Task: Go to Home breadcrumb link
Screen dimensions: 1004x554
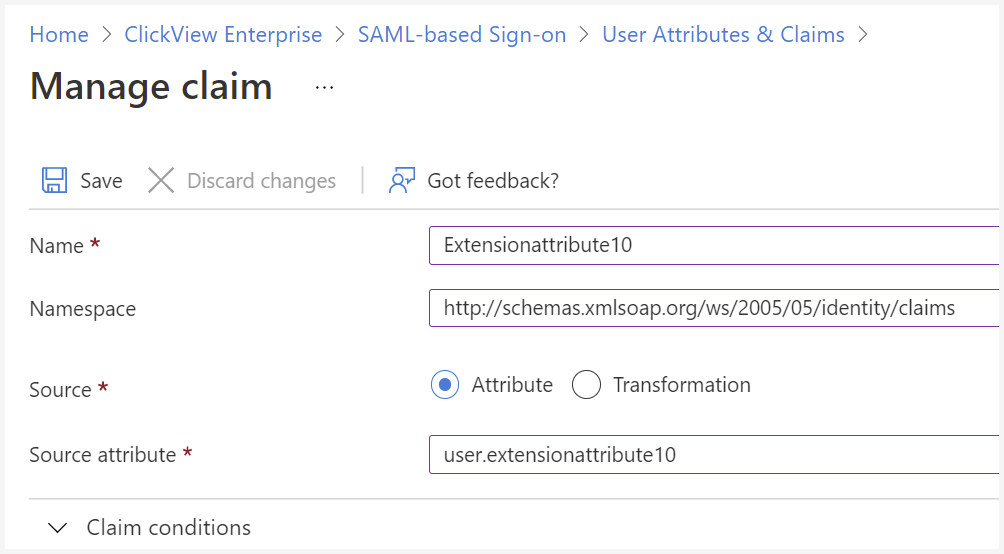Action: pyautogui.click(x=59, y=35)
